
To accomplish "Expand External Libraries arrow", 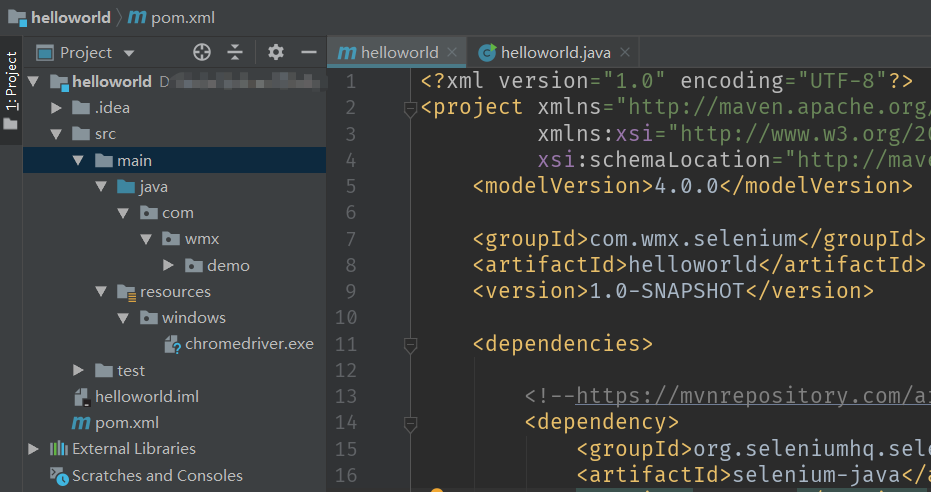I will (34, 449).
